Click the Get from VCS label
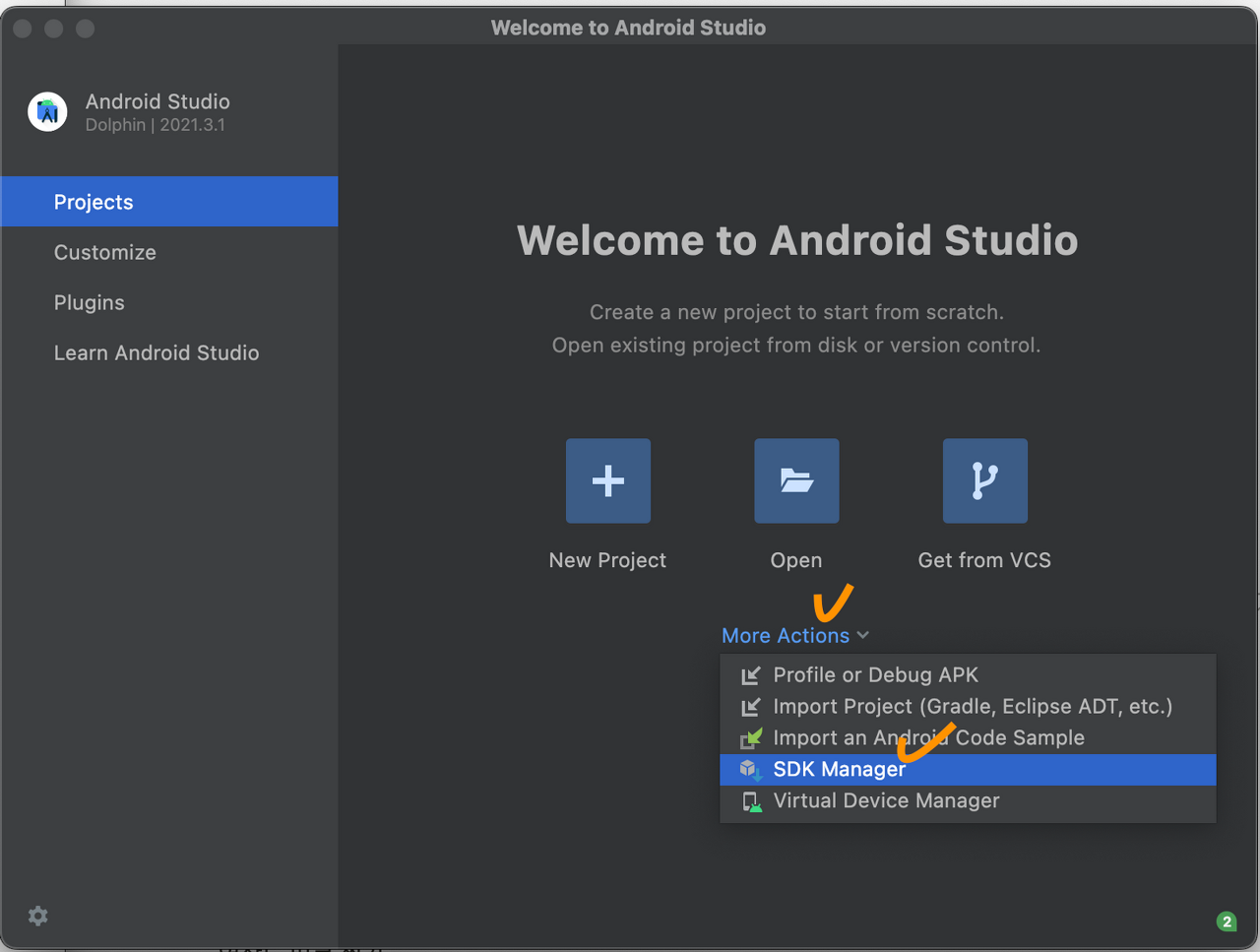Image resolution: width=1260 pixels, height=952 pixels. click(x=984, y=560)
